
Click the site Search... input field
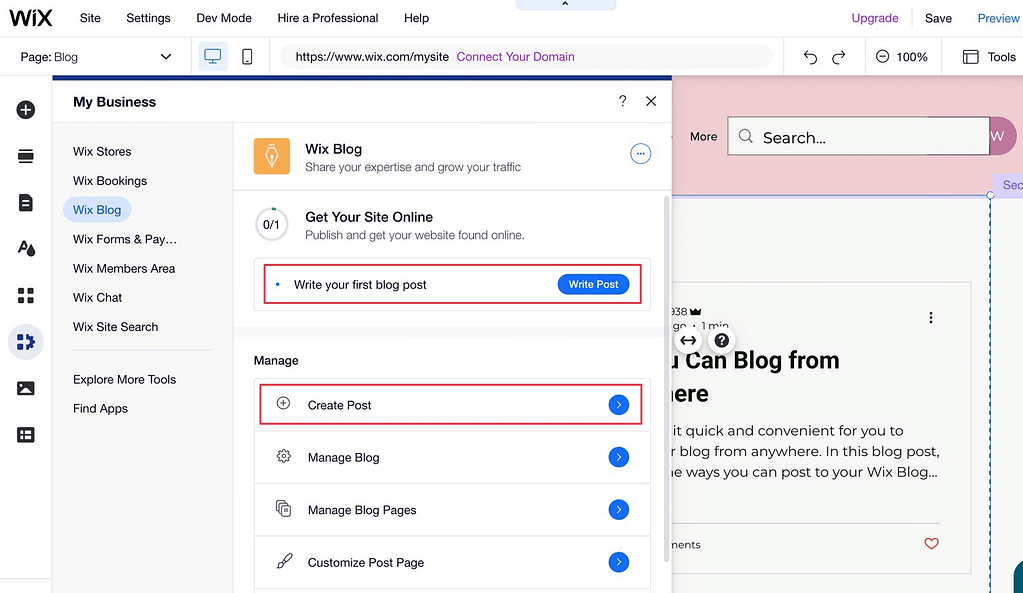point(859,136)
